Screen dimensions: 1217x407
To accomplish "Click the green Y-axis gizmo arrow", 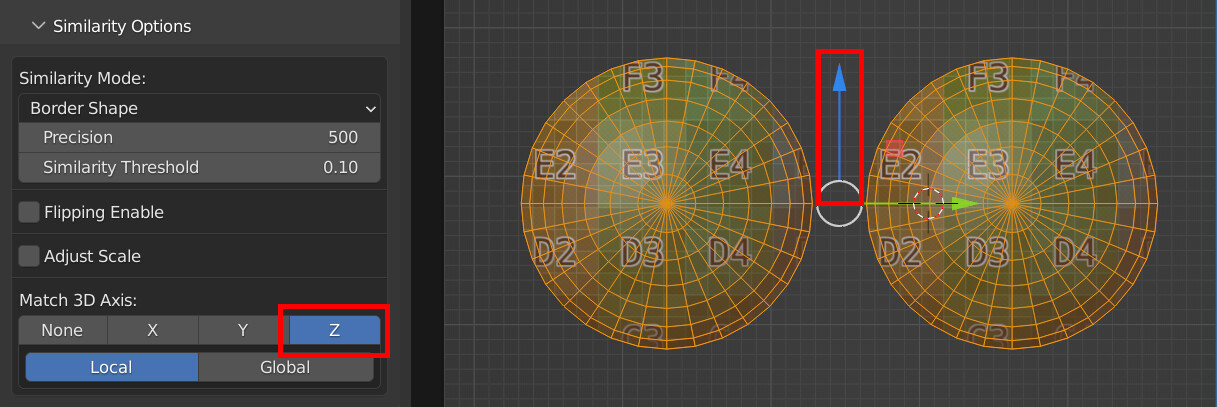I will (x=963, y=203).
